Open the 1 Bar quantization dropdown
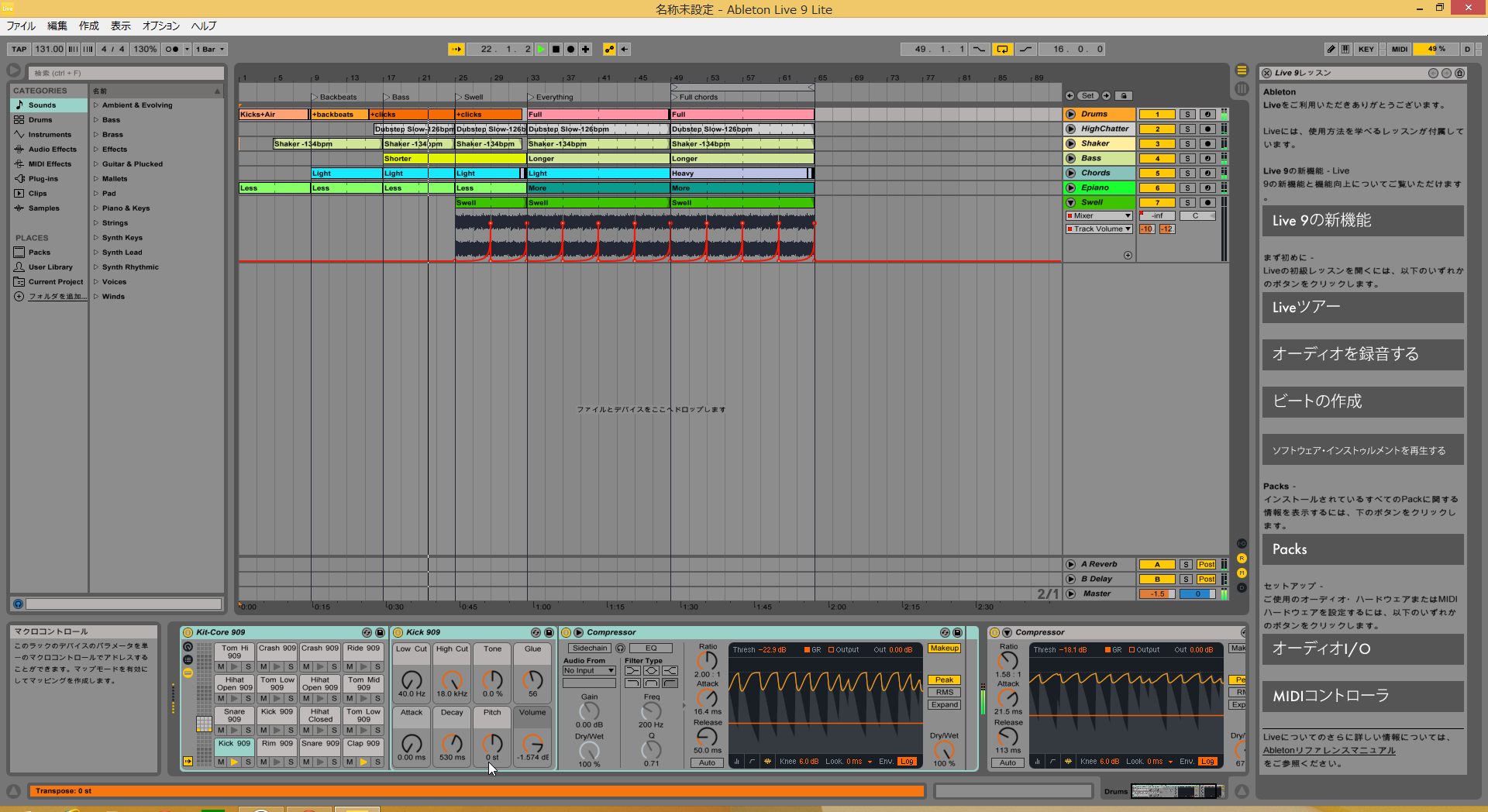 (210, 49)
